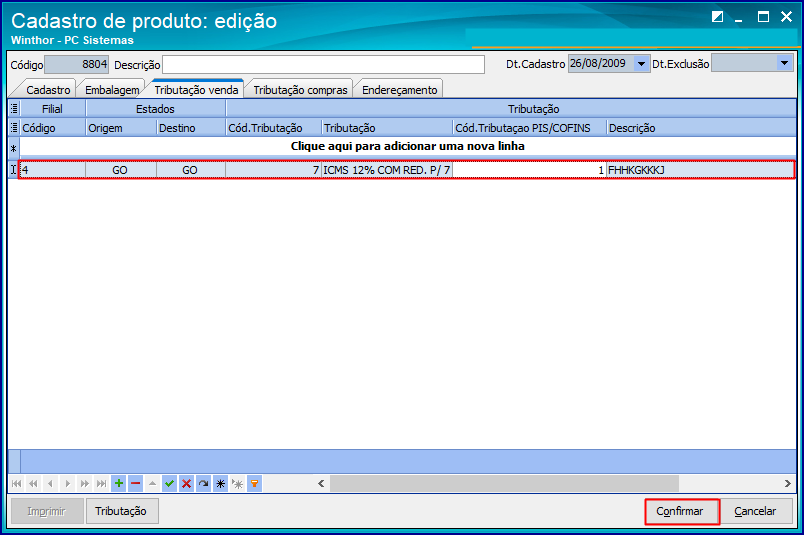
Task: Click the Confirmar button
Action: pos(680,511)
